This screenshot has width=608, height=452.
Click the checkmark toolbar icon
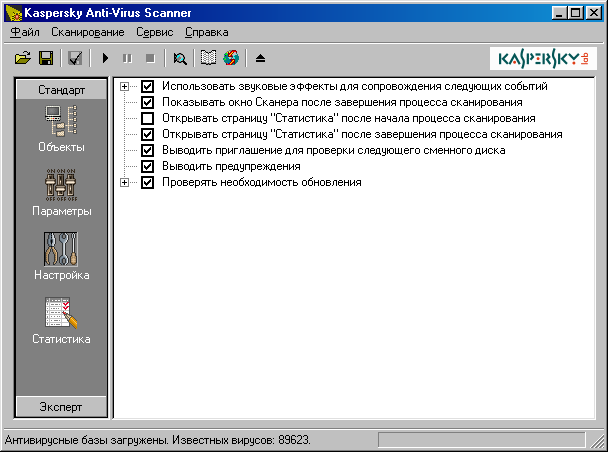coord(75,59)
